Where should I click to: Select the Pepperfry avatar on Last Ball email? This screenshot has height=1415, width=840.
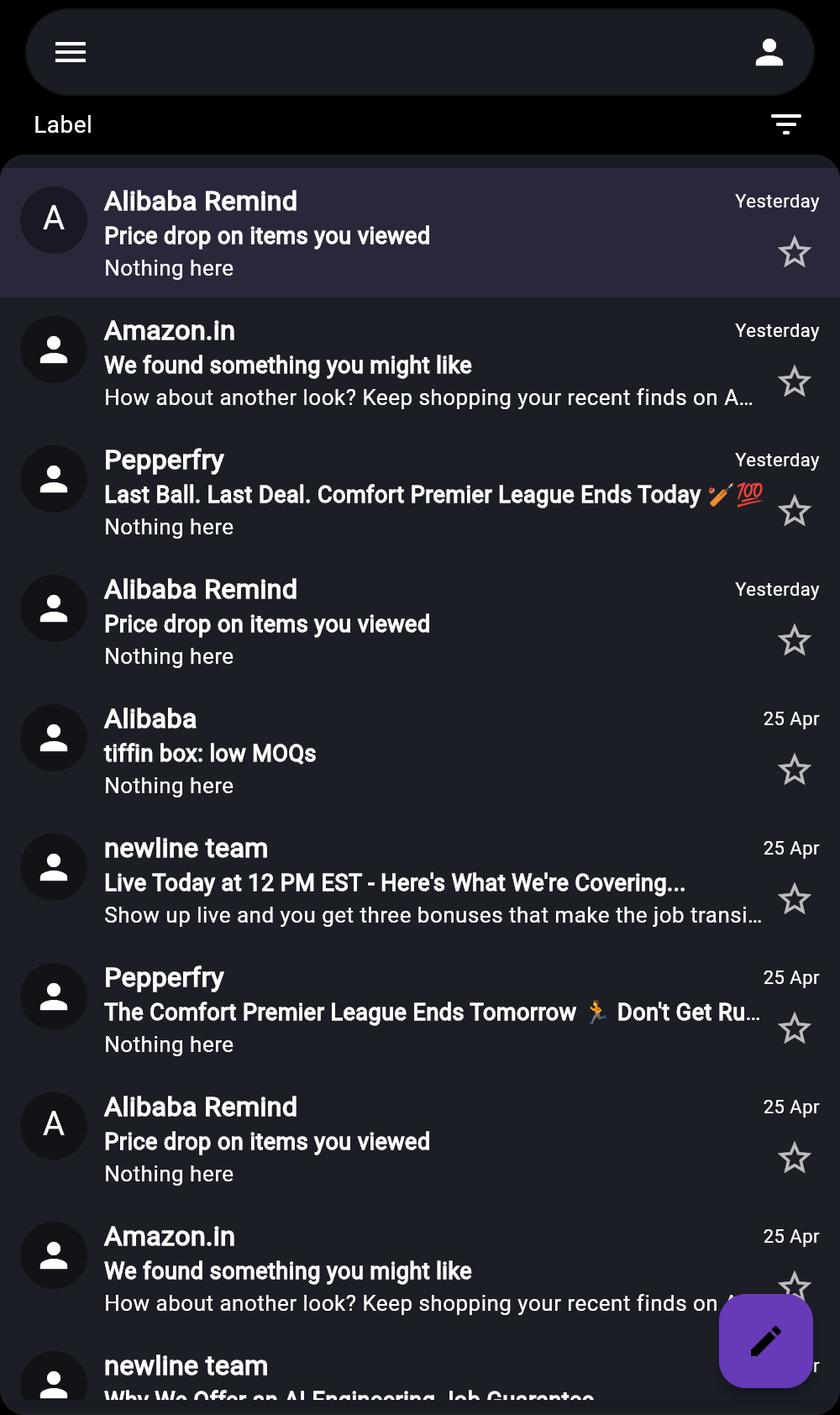(x=54, y=478)
